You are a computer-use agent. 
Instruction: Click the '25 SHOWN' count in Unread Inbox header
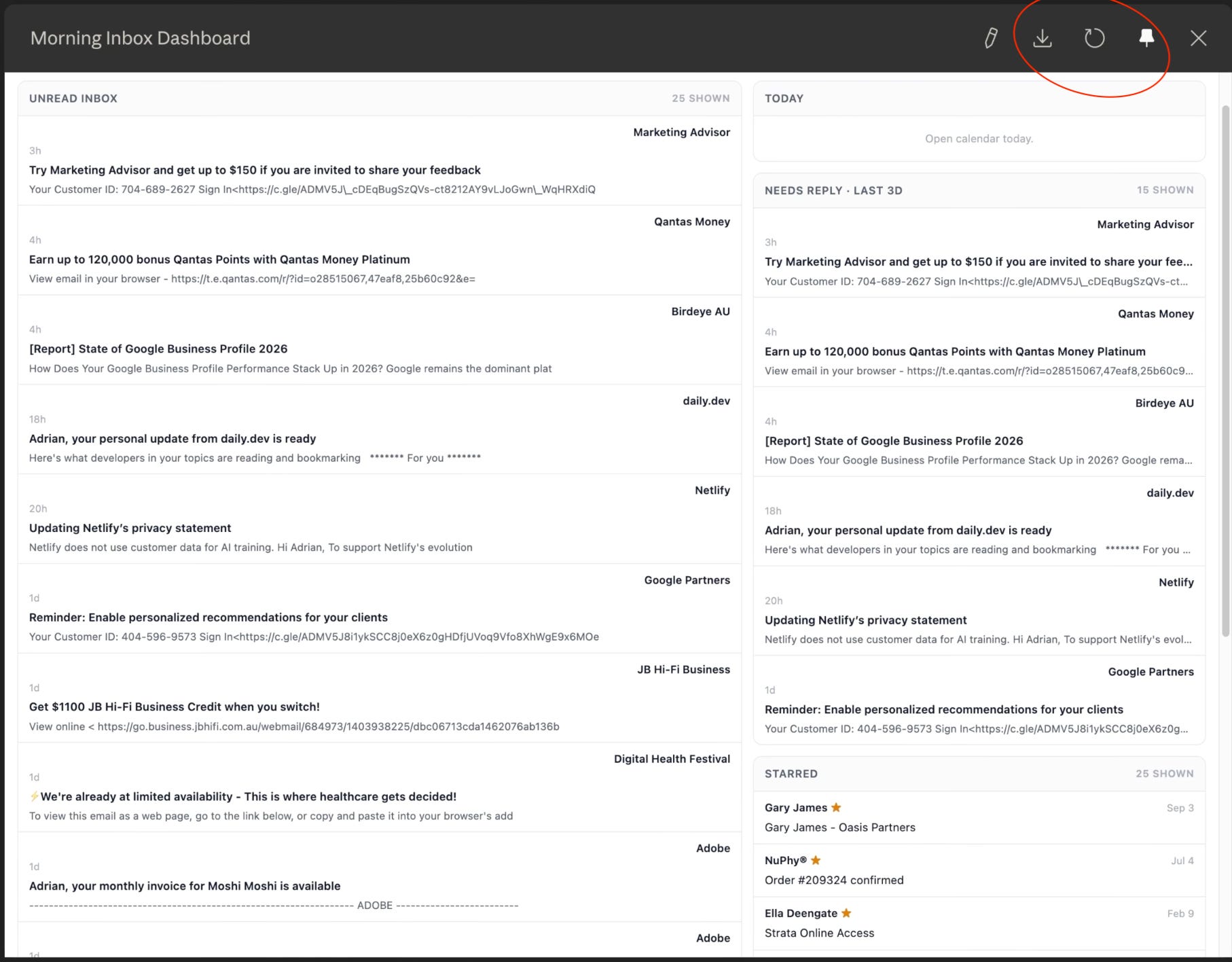pos(701,99)
